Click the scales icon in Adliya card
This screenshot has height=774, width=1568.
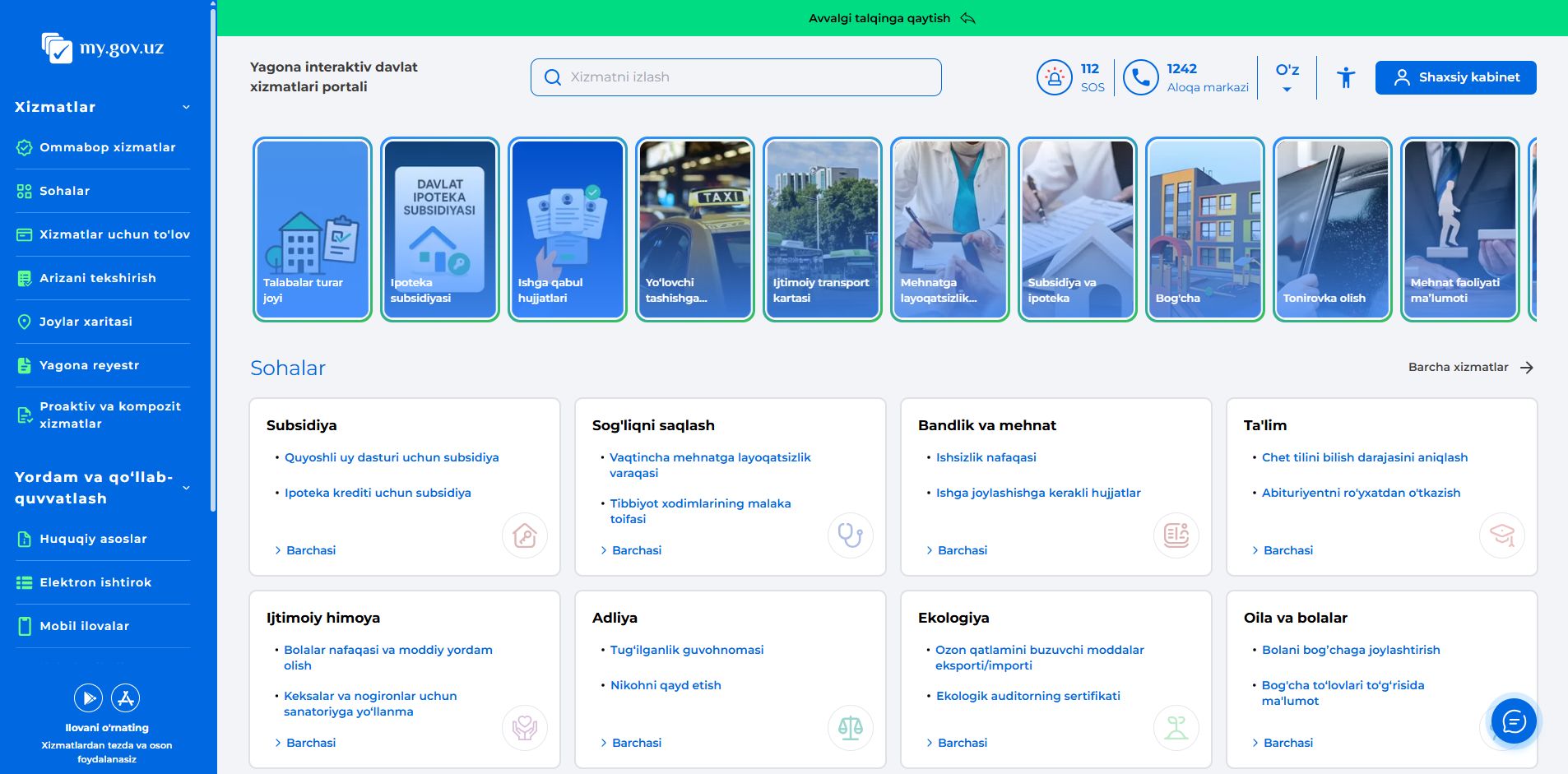pyautogui.click(x=850, y=728)
